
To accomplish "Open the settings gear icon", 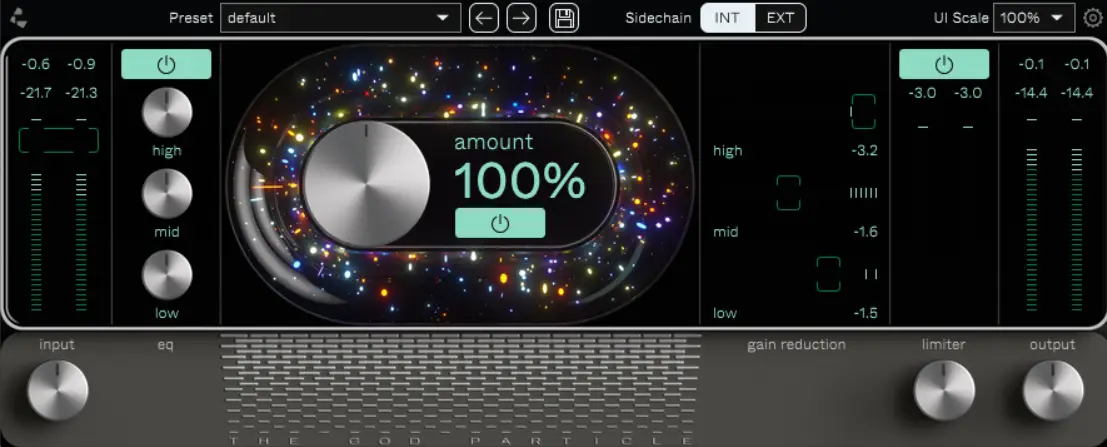I will 1092,18.
